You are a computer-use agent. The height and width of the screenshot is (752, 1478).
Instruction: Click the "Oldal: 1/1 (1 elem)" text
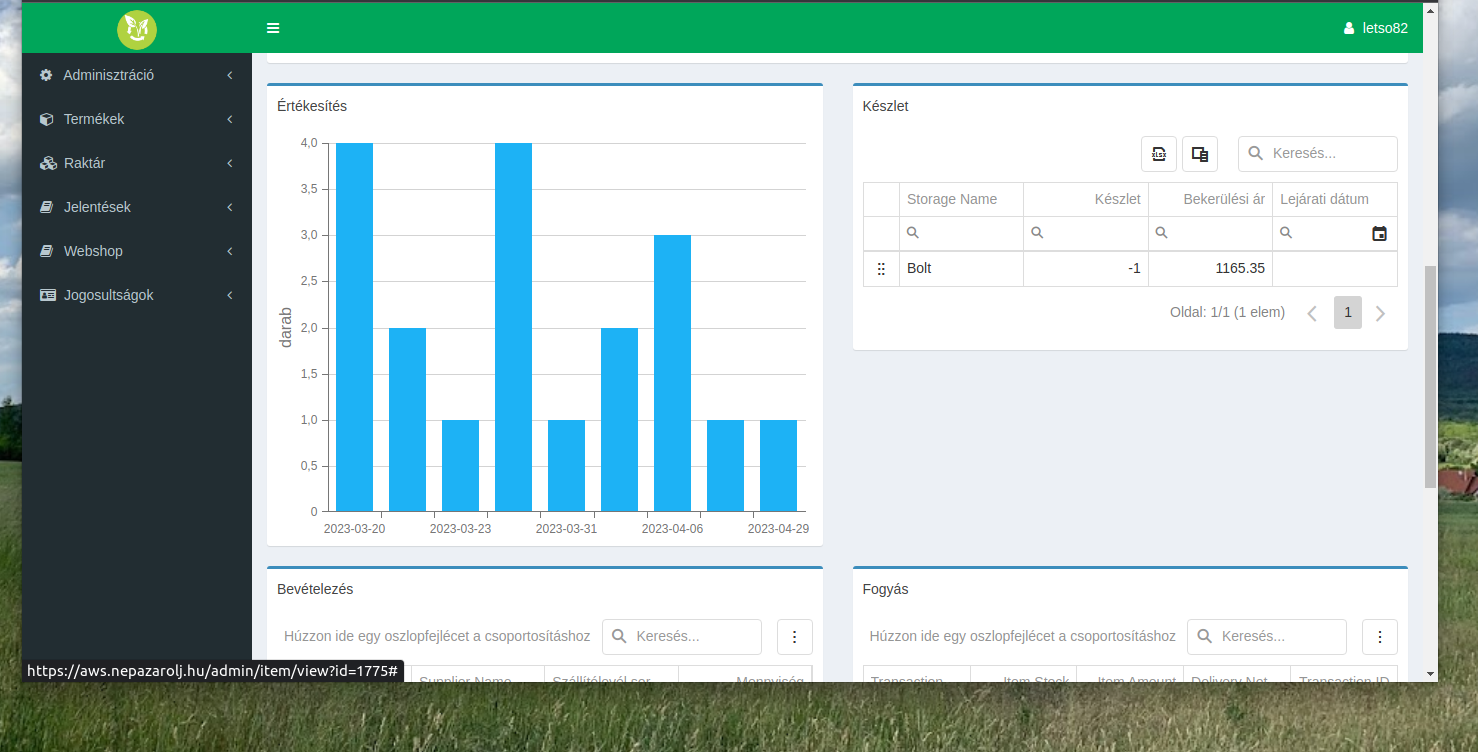[x=1227, y=312]
